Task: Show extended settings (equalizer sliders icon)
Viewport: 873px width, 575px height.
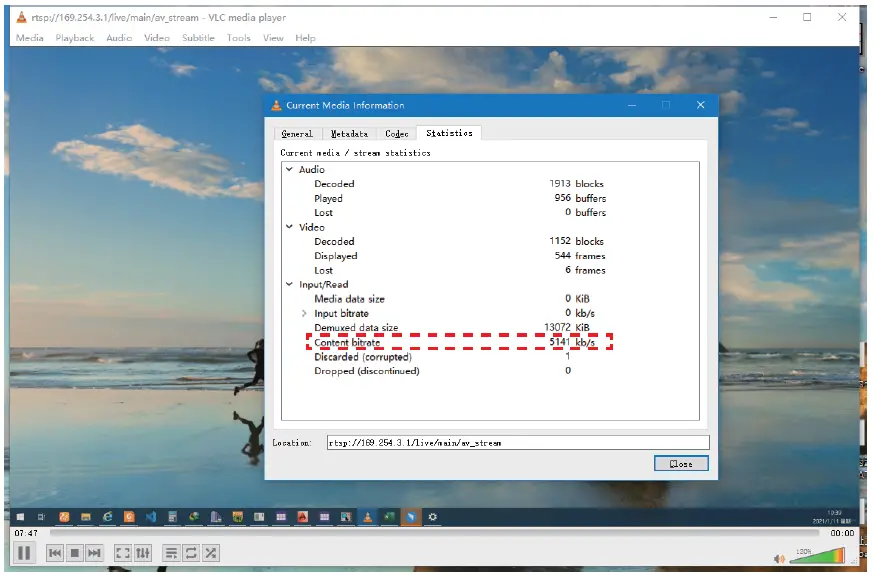Action: [x=143, y=553]
